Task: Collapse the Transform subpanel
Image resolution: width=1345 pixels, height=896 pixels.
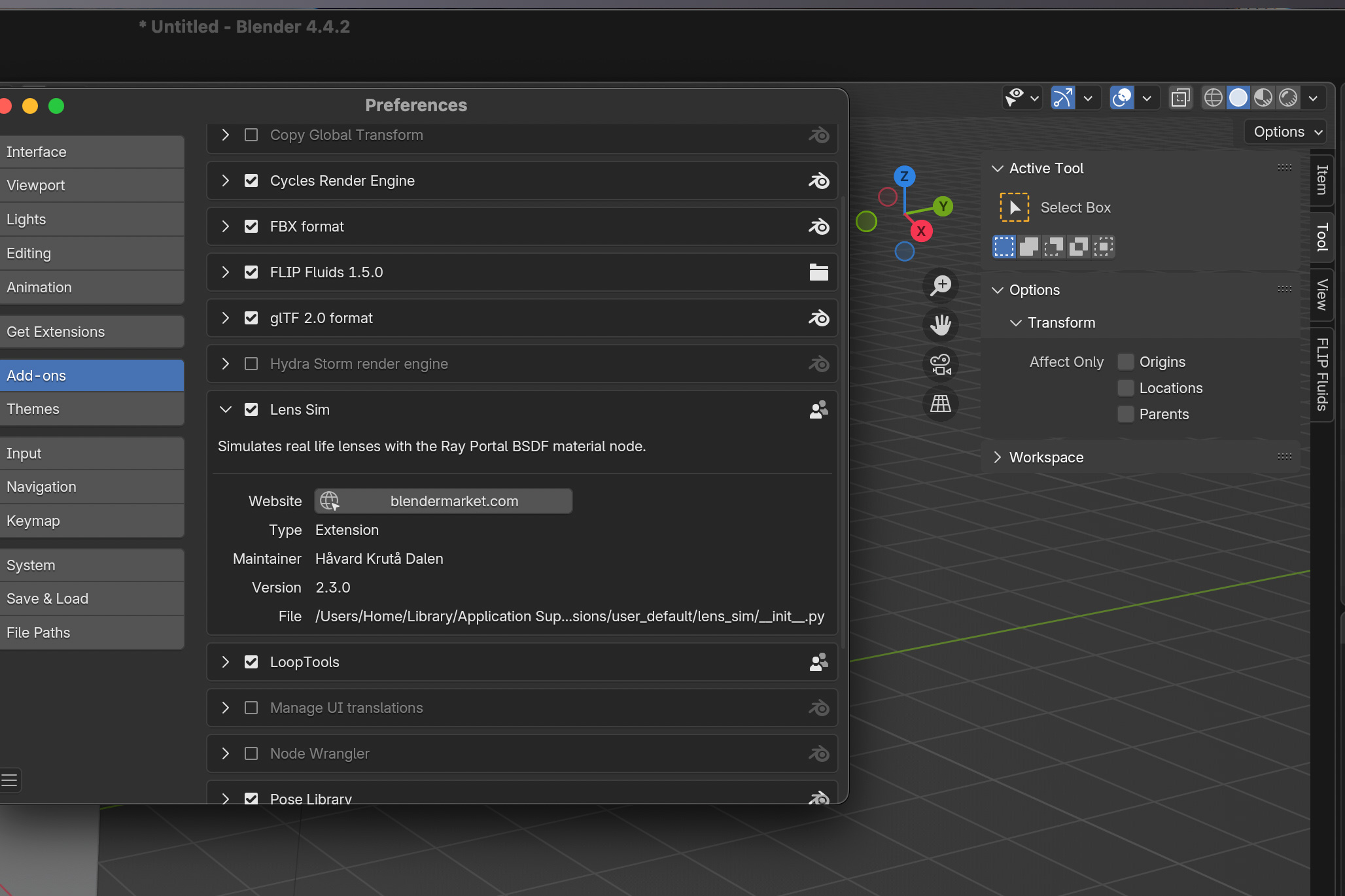Action: [x=1015, y=322]
